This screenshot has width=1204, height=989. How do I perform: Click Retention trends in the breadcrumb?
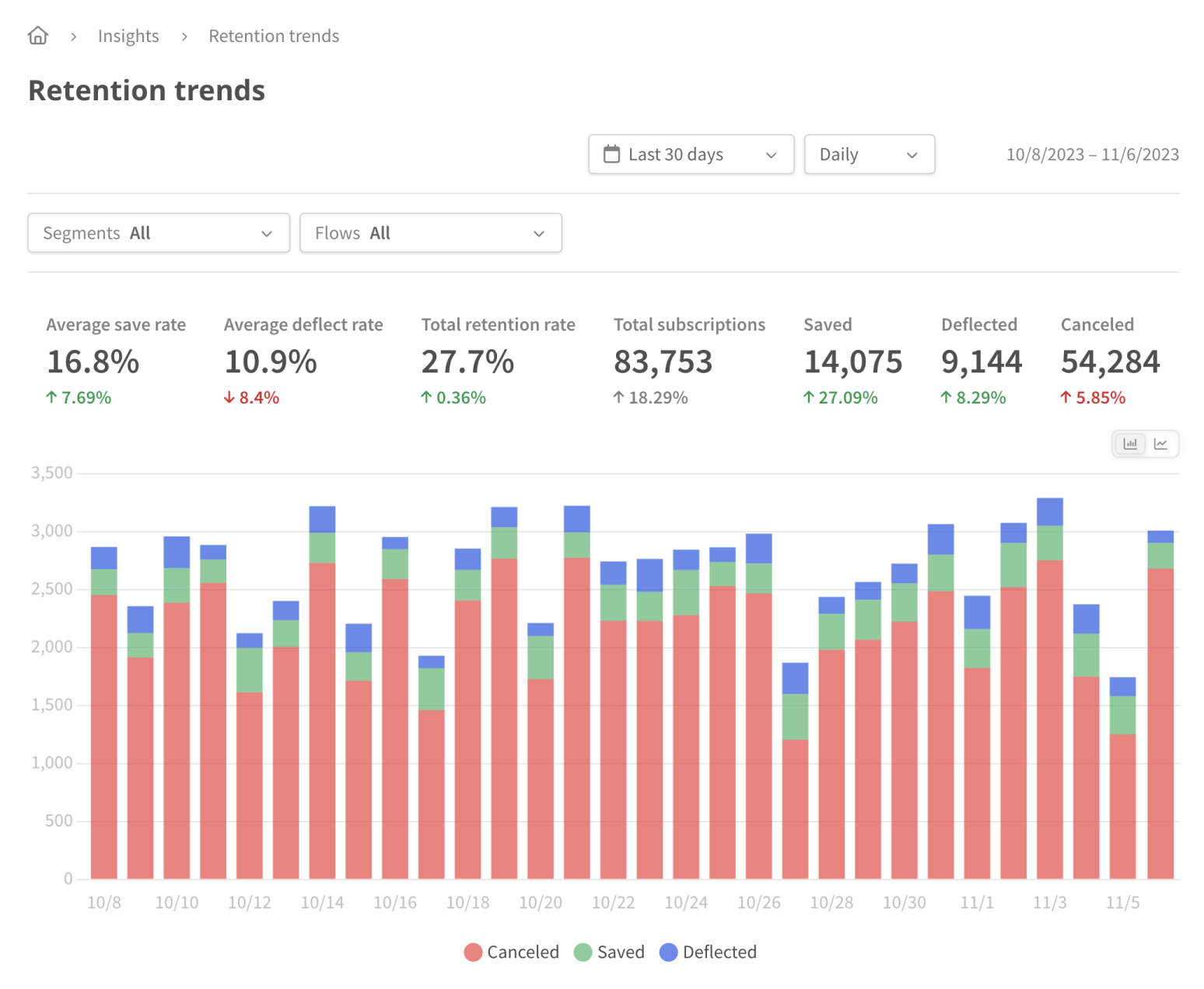(x=274, y=35)
